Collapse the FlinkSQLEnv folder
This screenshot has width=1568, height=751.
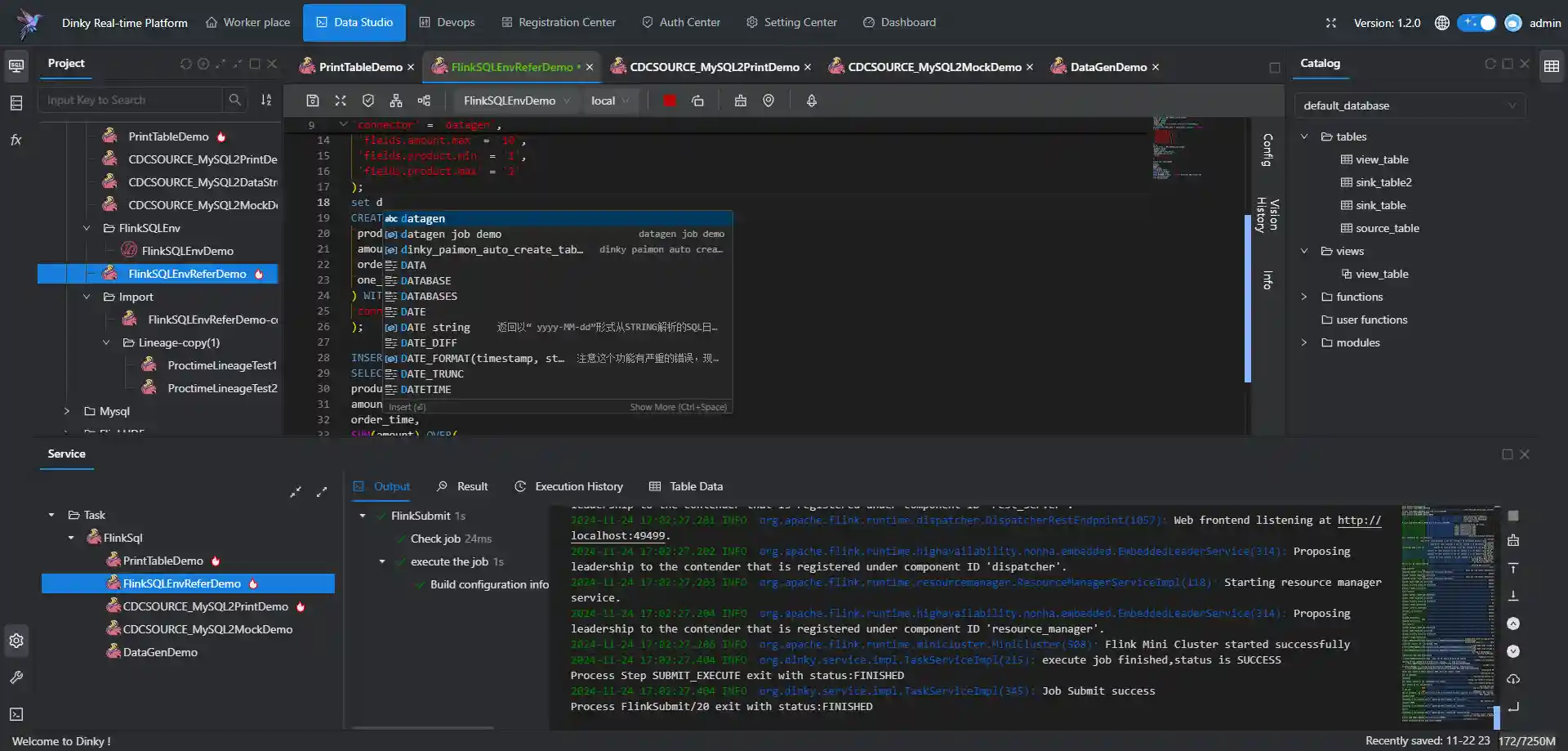(87, 228)
